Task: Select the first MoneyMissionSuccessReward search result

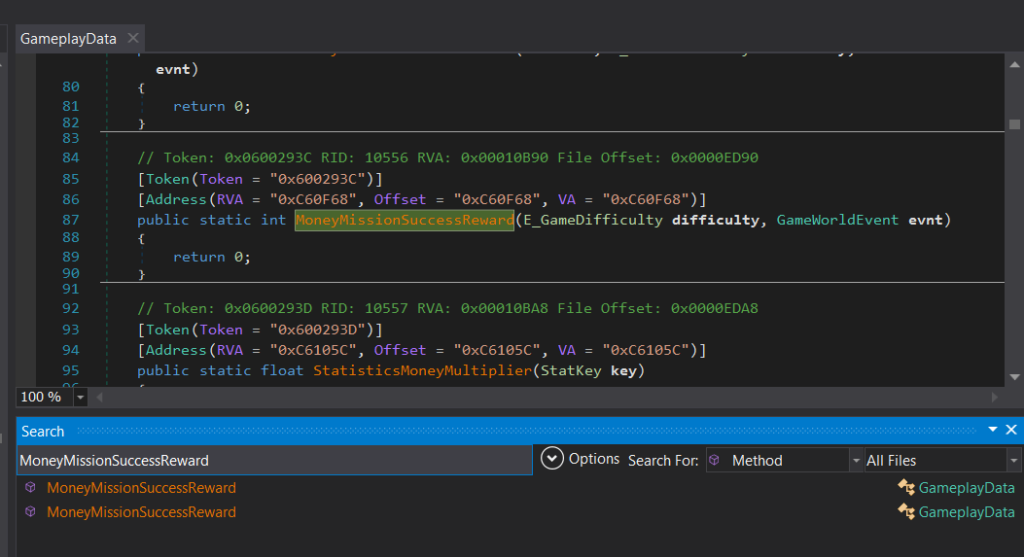Action: click(141, 488)
